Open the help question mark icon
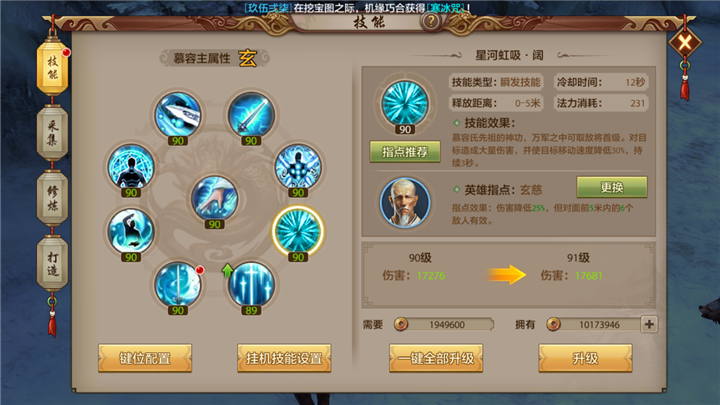The image size is (720, 405). [431, 21]
